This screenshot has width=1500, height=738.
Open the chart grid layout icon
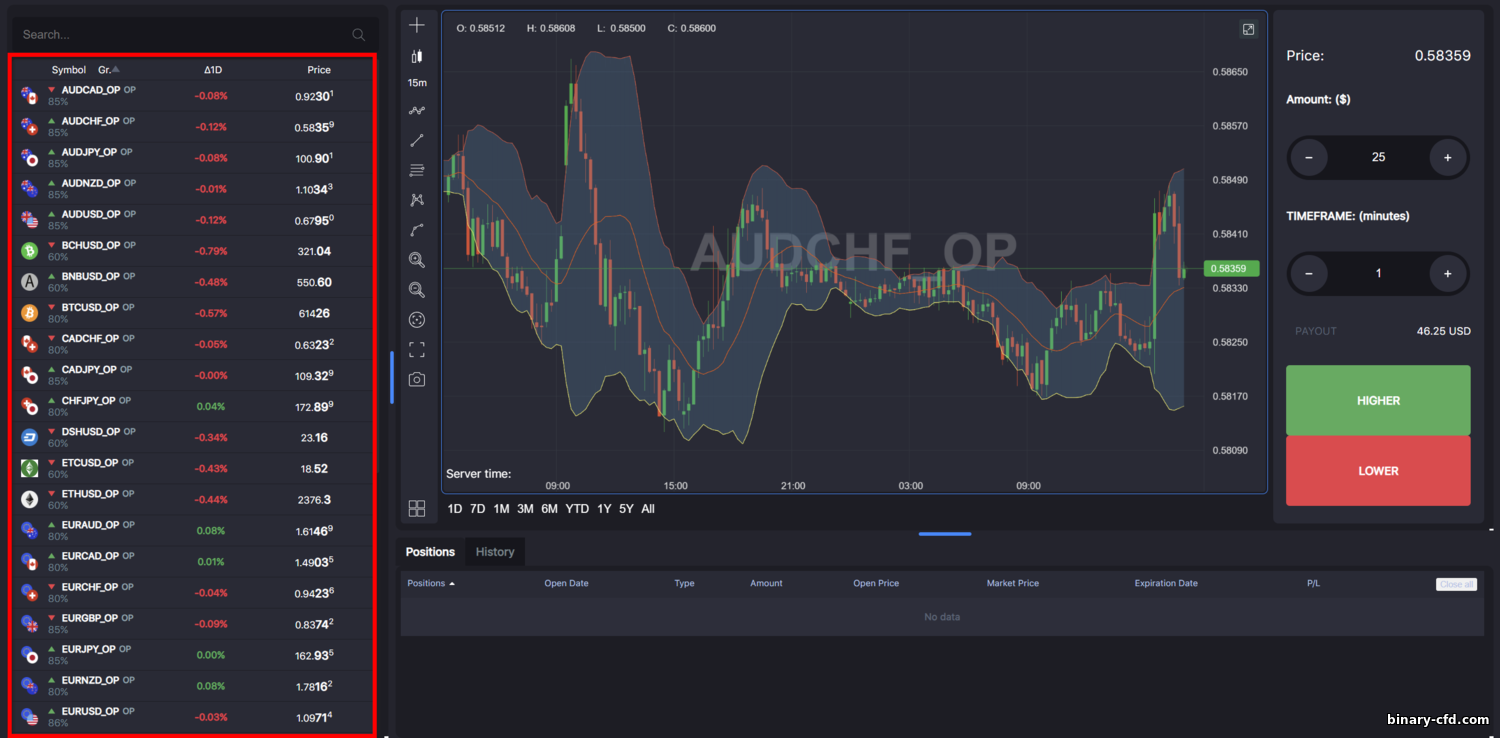click(x=417, y=509)
